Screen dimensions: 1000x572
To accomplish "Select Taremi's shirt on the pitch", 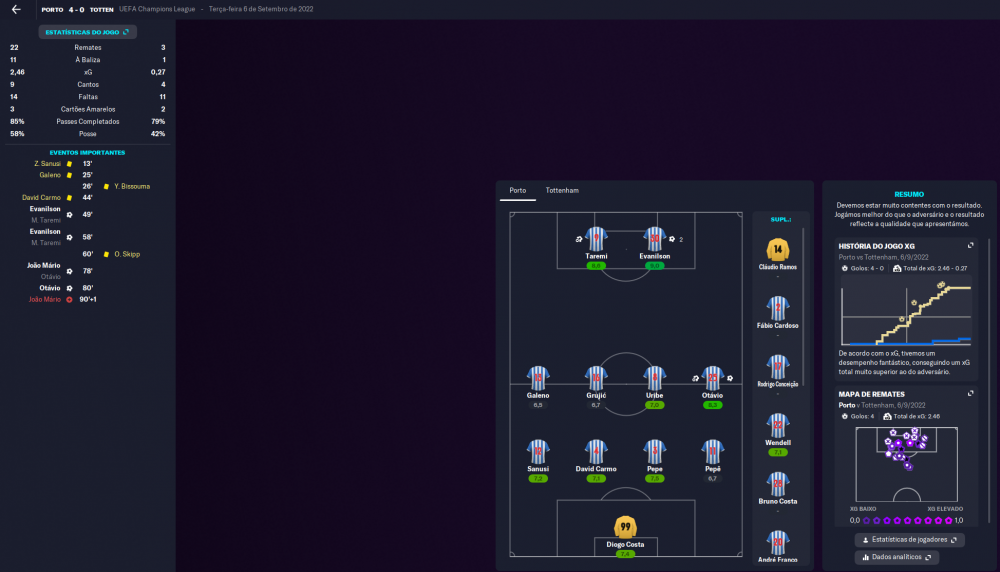I will tap(596, 239).
